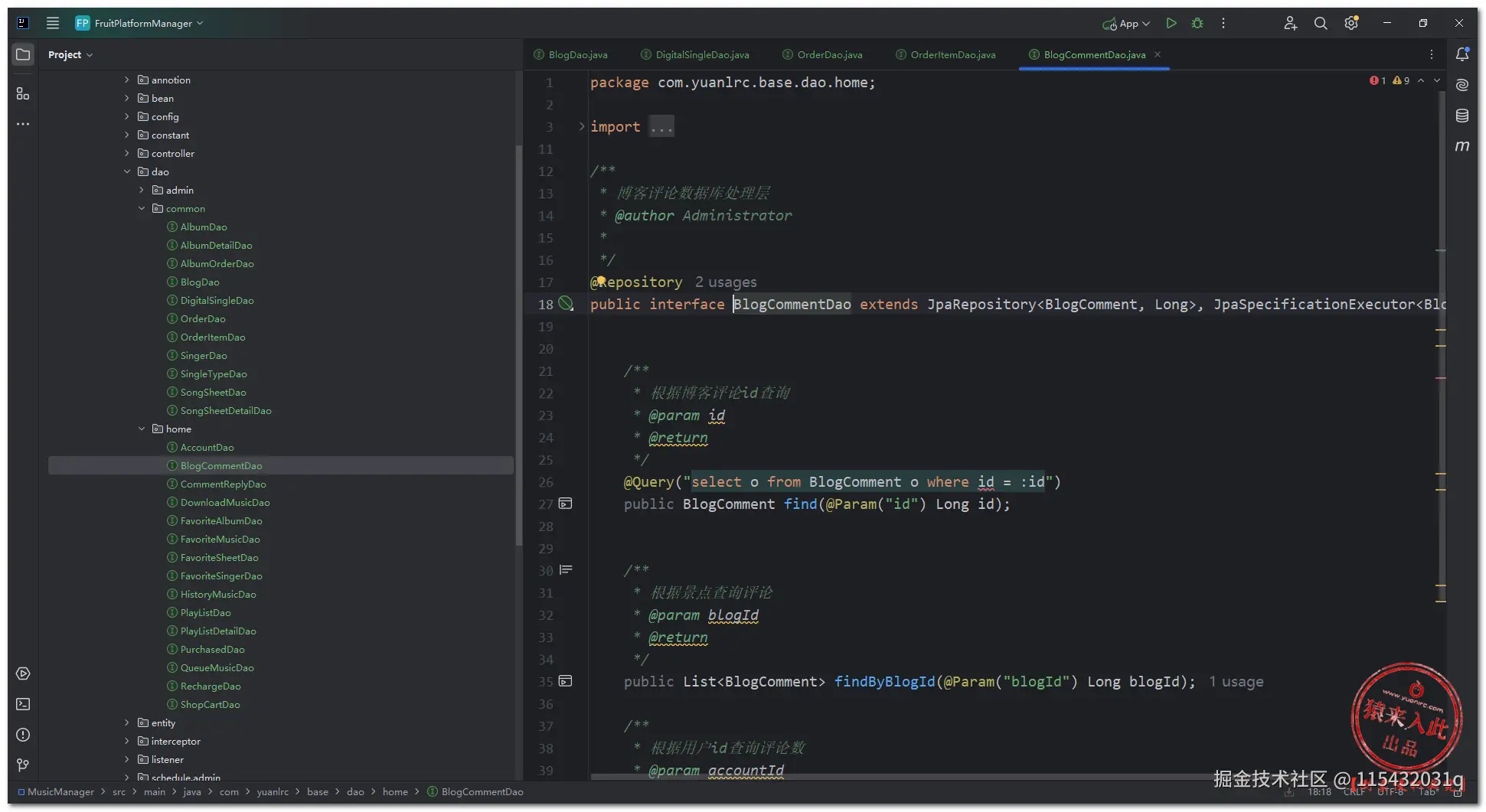This screenshot has height=812, width=1486.
Task: Open the FruitPlatformManager project dropdown
Action: point(140,23)
